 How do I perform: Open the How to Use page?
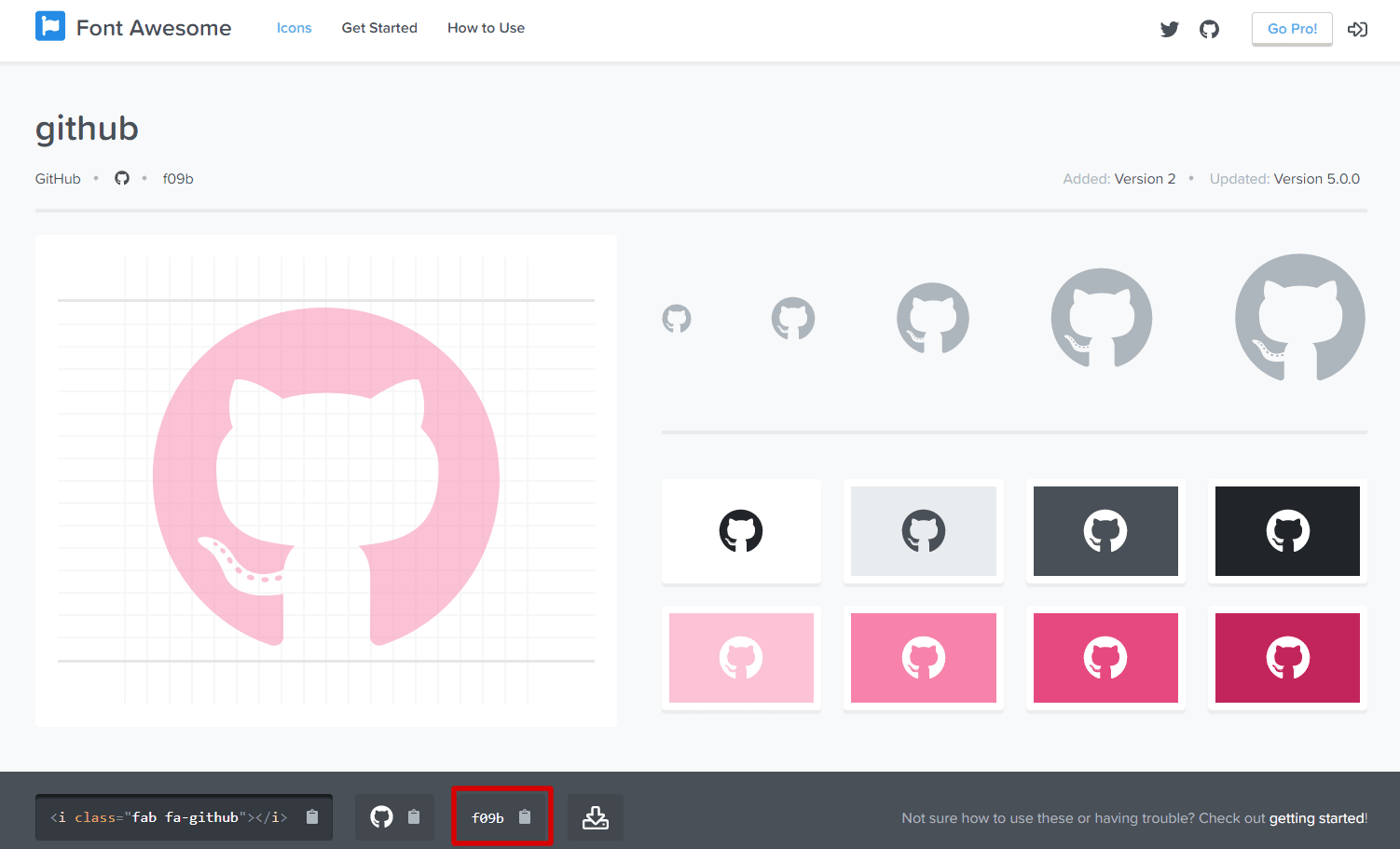(x=486, y=28)
